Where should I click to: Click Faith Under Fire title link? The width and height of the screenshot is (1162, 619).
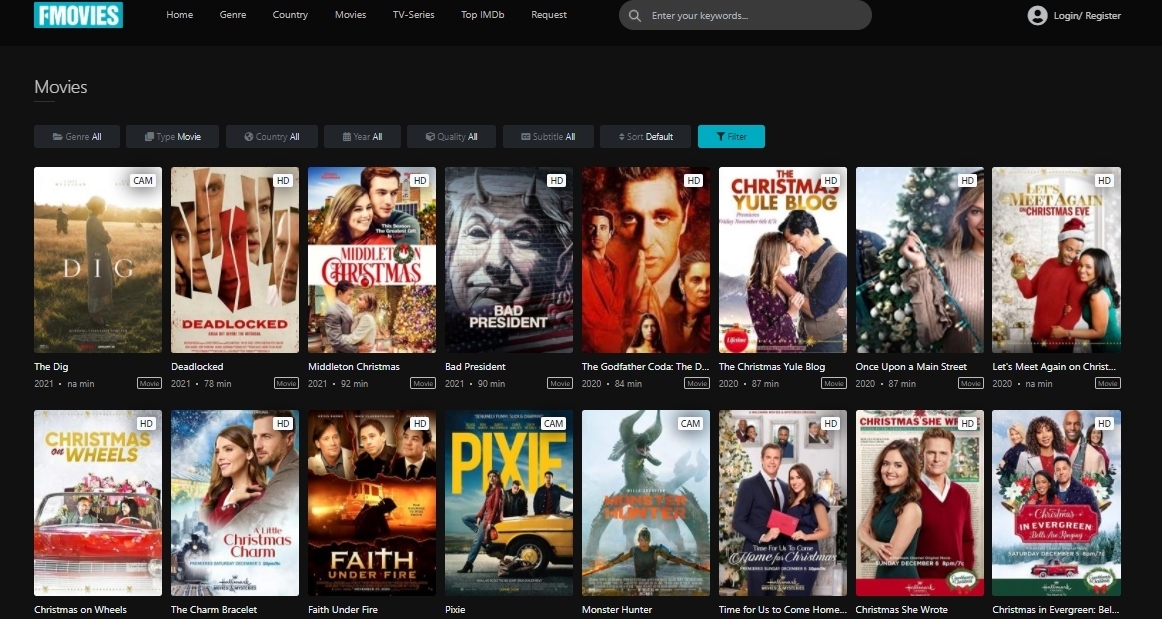(x=342, y=609)
